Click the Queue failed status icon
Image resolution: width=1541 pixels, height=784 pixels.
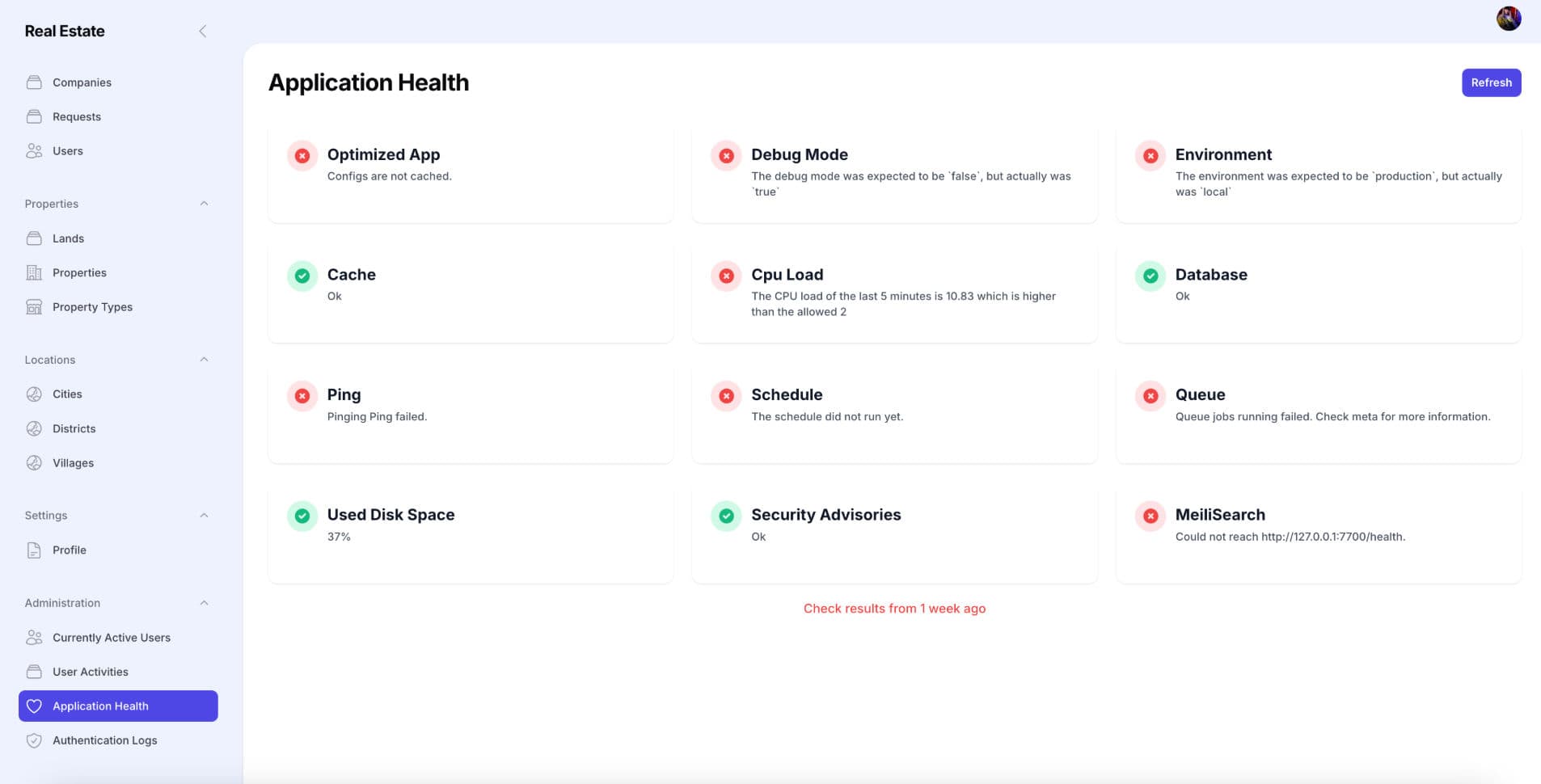tap(1150, 396)
